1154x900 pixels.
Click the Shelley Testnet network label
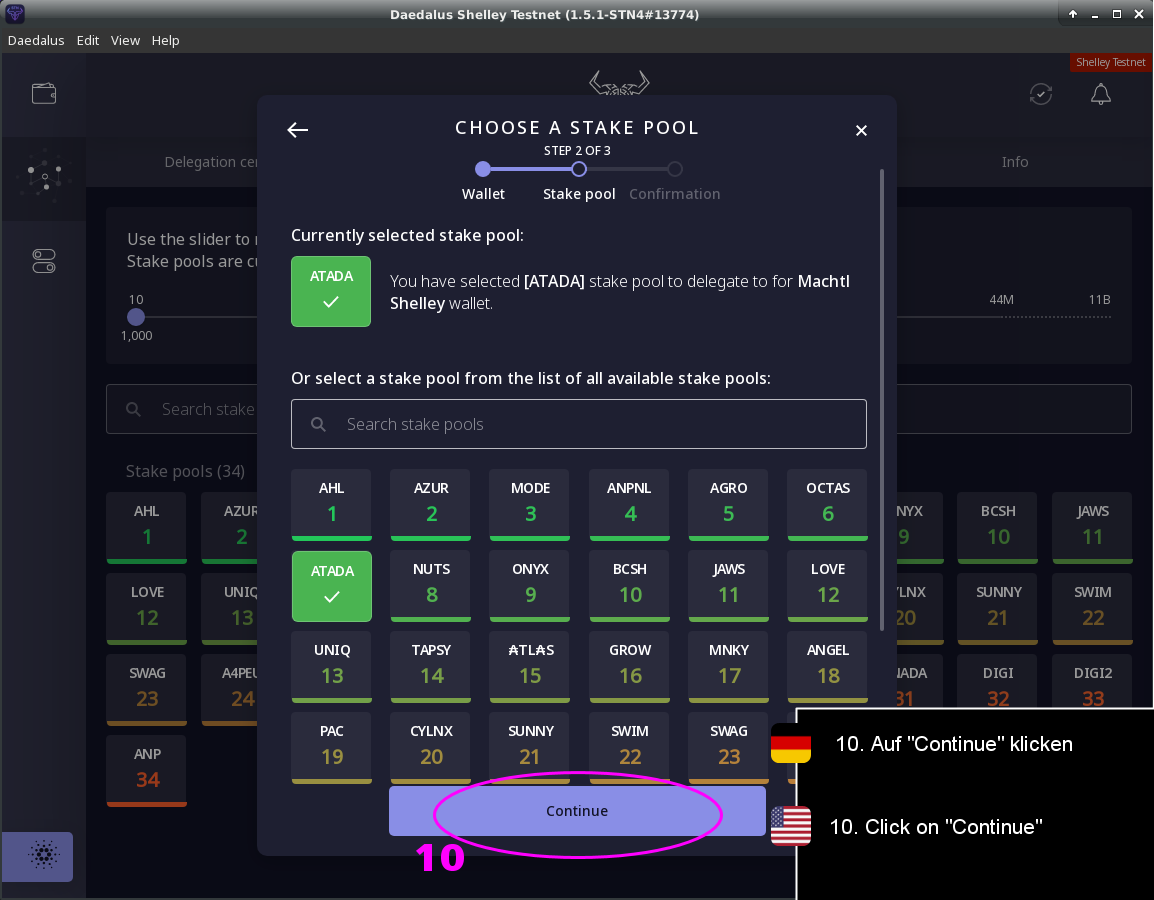point(1111,63)
